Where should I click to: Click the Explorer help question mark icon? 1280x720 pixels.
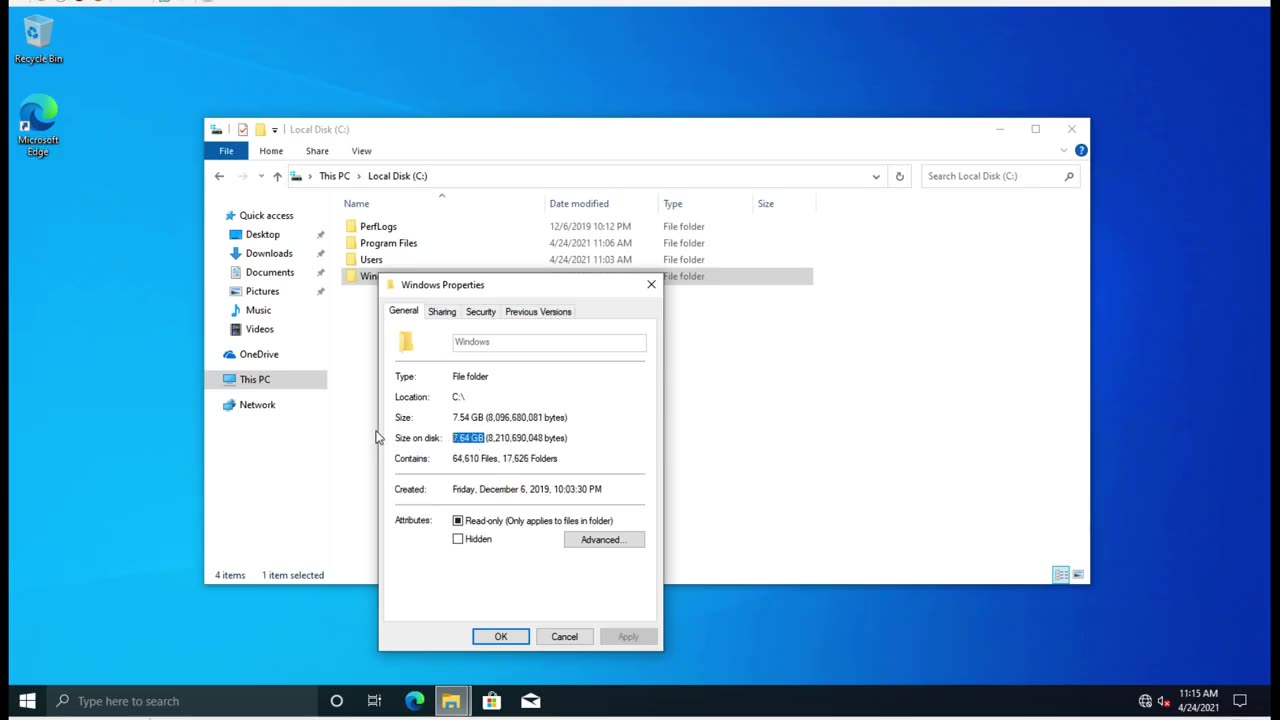coord(1081,151)
